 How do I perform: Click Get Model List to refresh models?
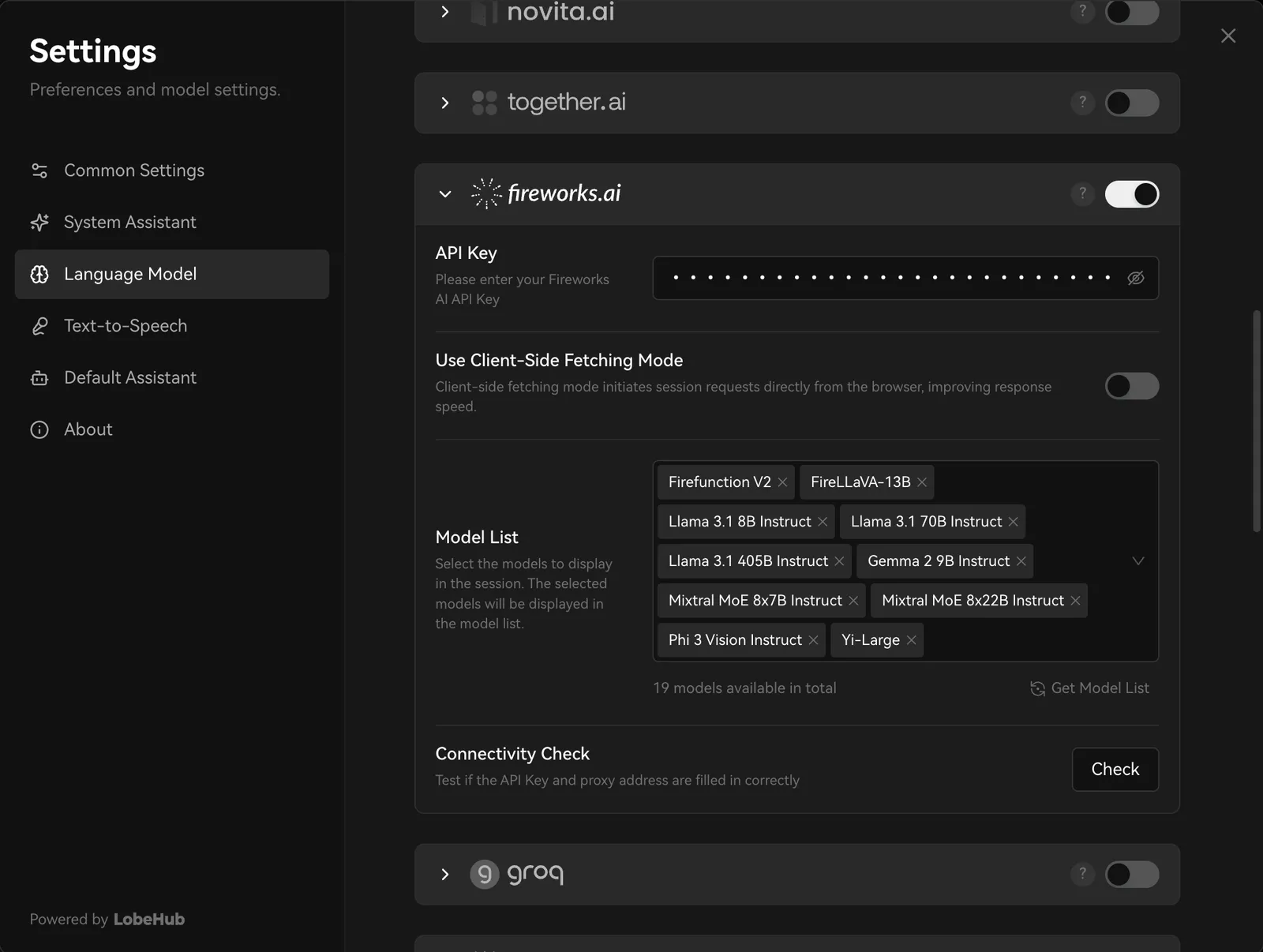[1089, 688]
